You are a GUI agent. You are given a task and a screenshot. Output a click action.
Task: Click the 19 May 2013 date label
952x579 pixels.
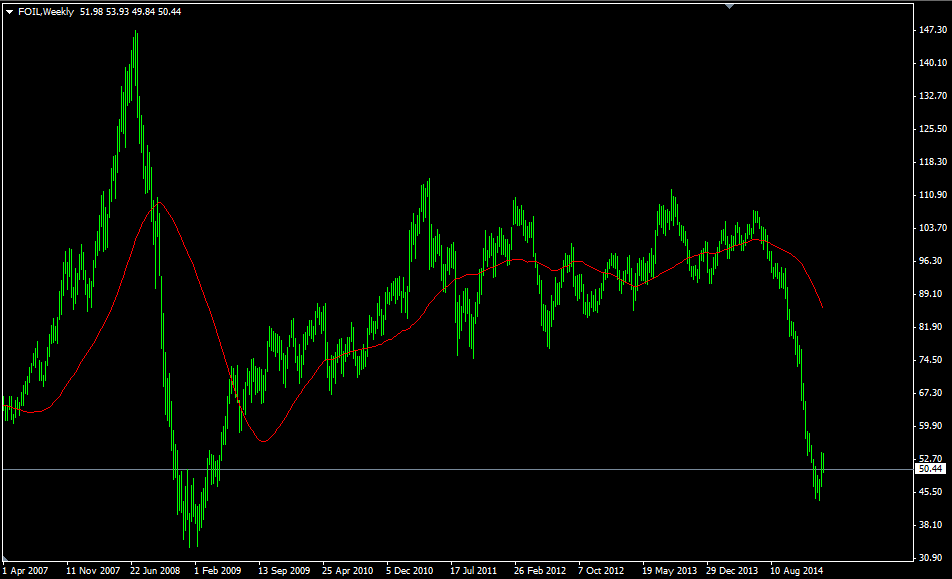tap(669, 571)
